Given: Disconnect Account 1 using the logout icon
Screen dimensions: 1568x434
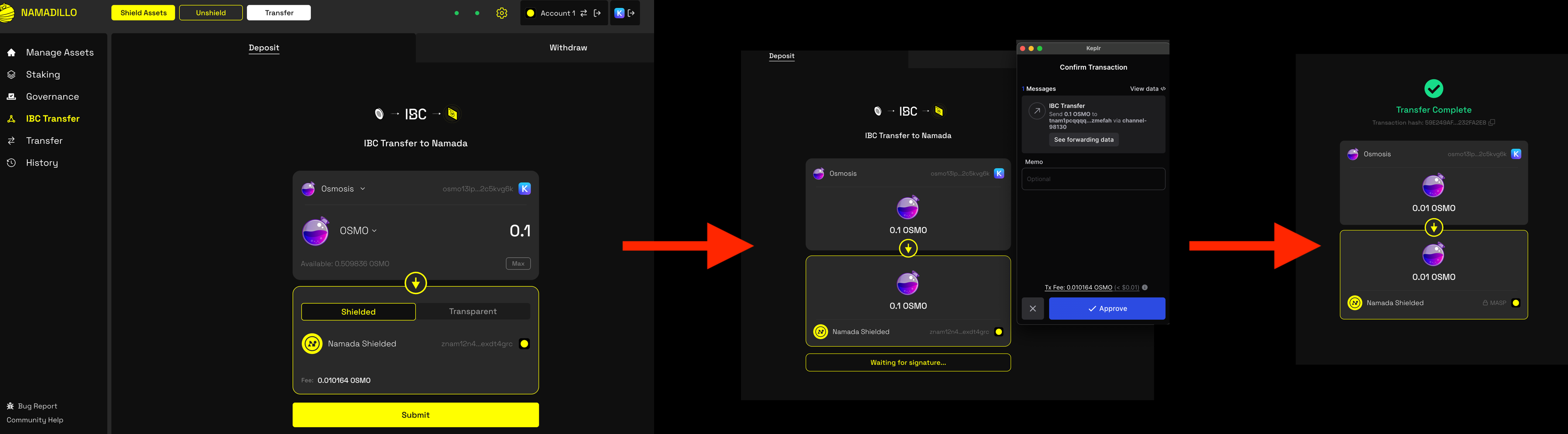Looking at the screenshot, I should (x=597, y=13).
